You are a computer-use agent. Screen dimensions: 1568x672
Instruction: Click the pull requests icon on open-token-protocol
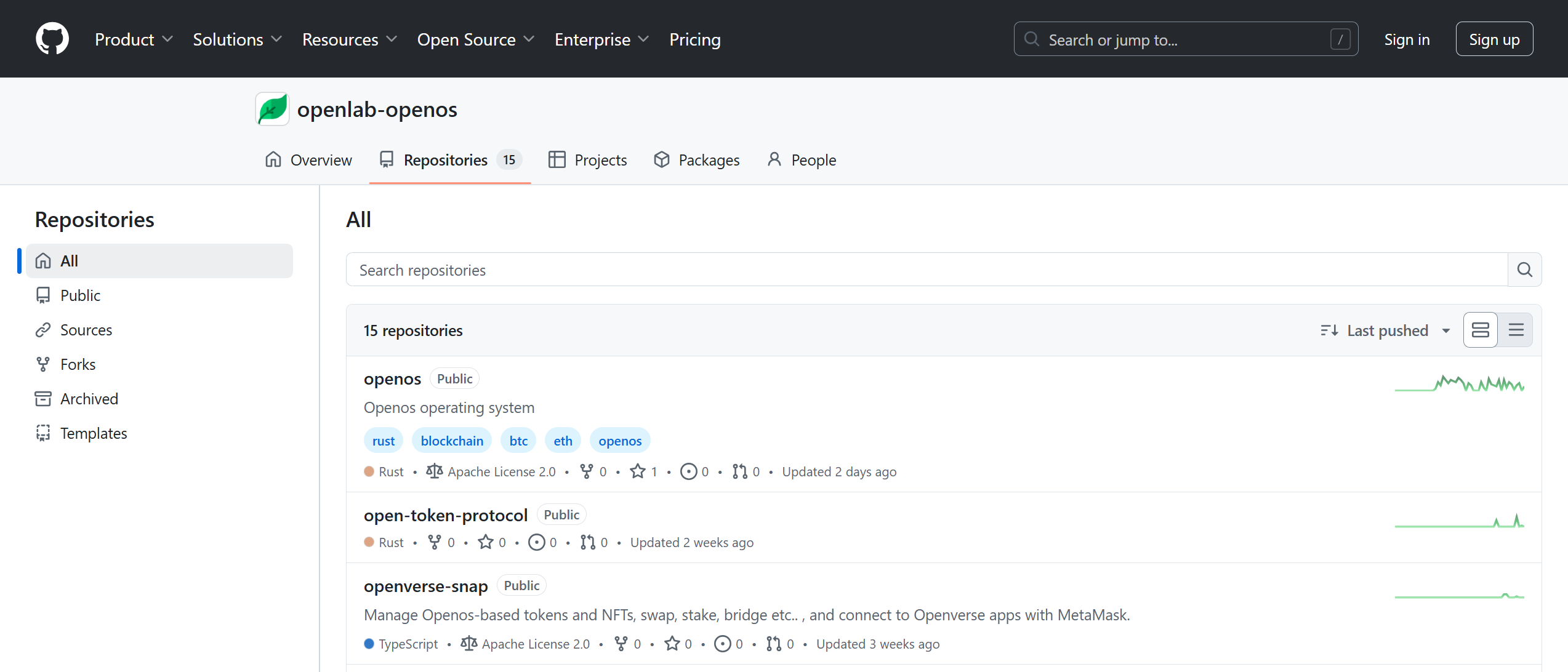point(588,542)
